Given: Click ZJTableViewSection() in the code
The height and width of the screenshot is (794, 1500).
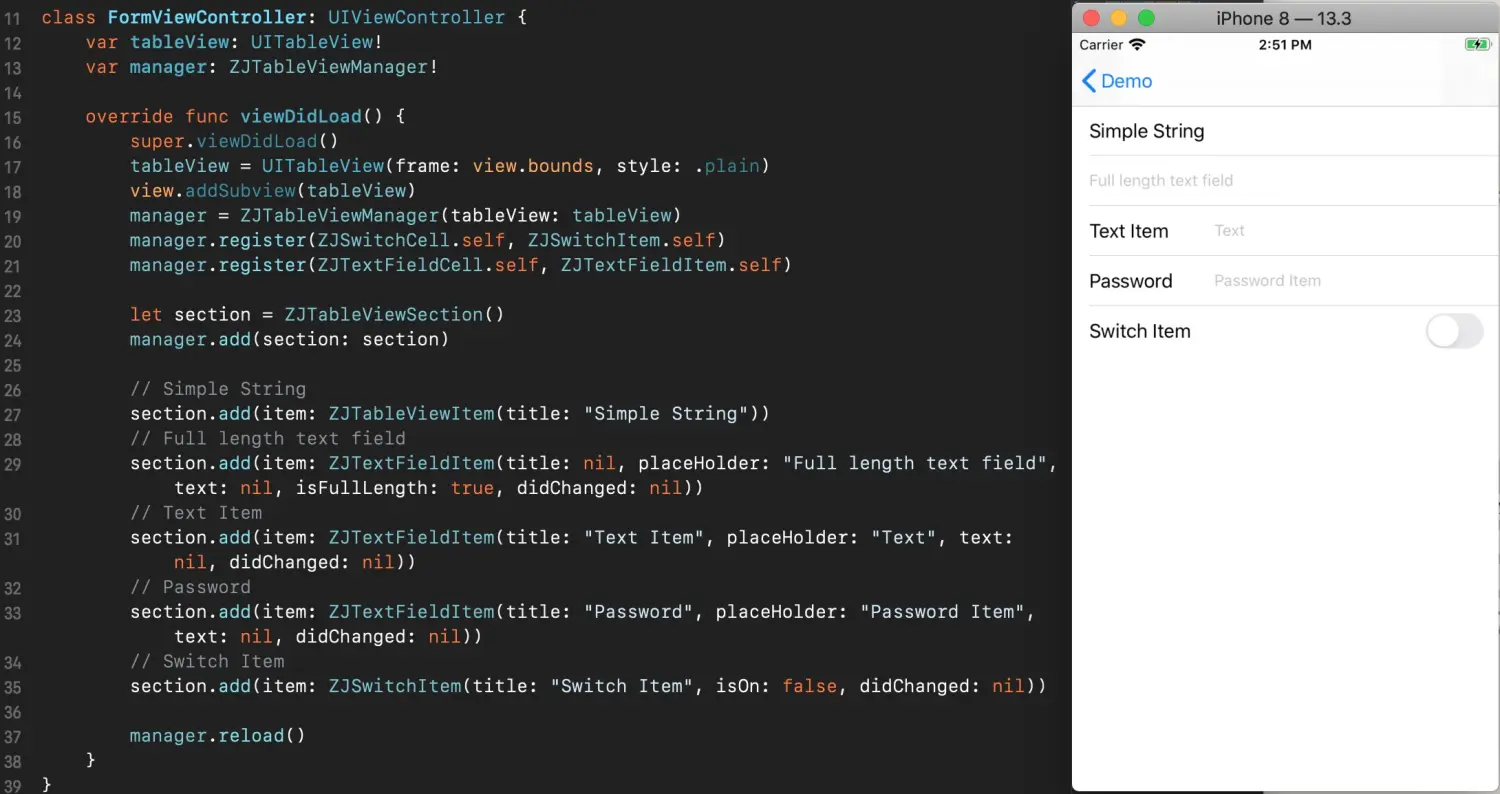Looking at the screenshot, I should point(394,315).
